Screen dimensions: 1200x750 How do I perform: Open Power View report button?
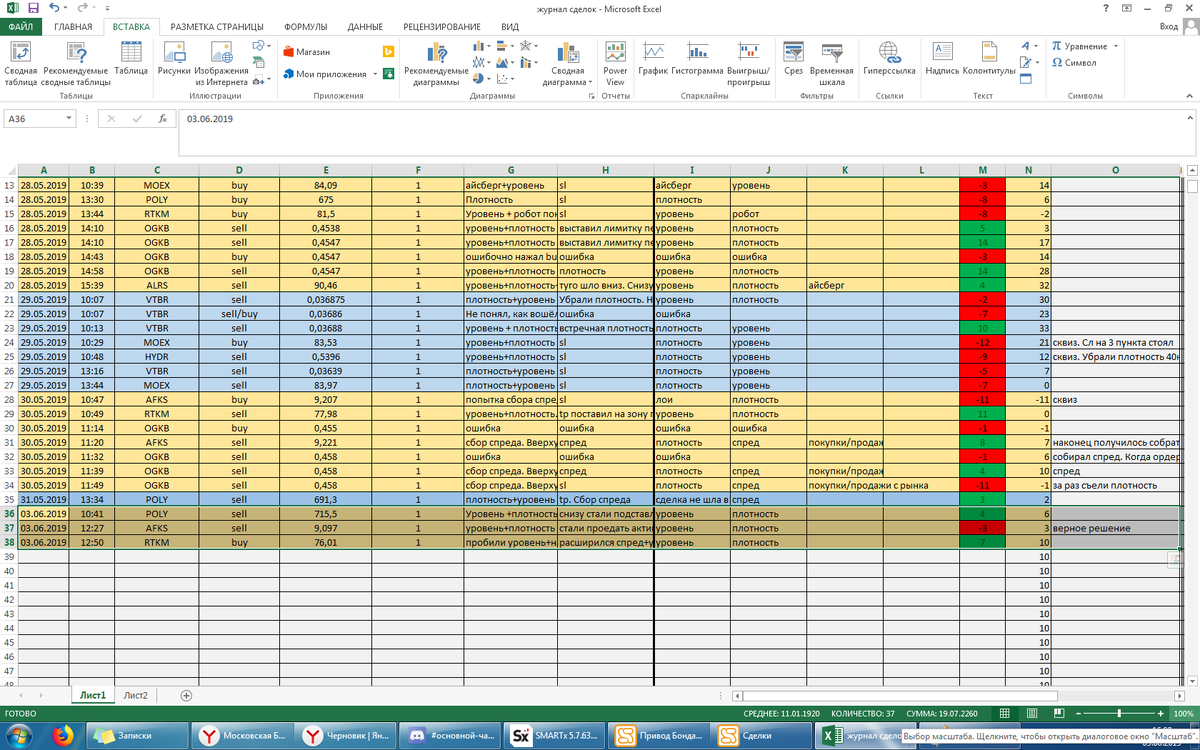(615, 63)
